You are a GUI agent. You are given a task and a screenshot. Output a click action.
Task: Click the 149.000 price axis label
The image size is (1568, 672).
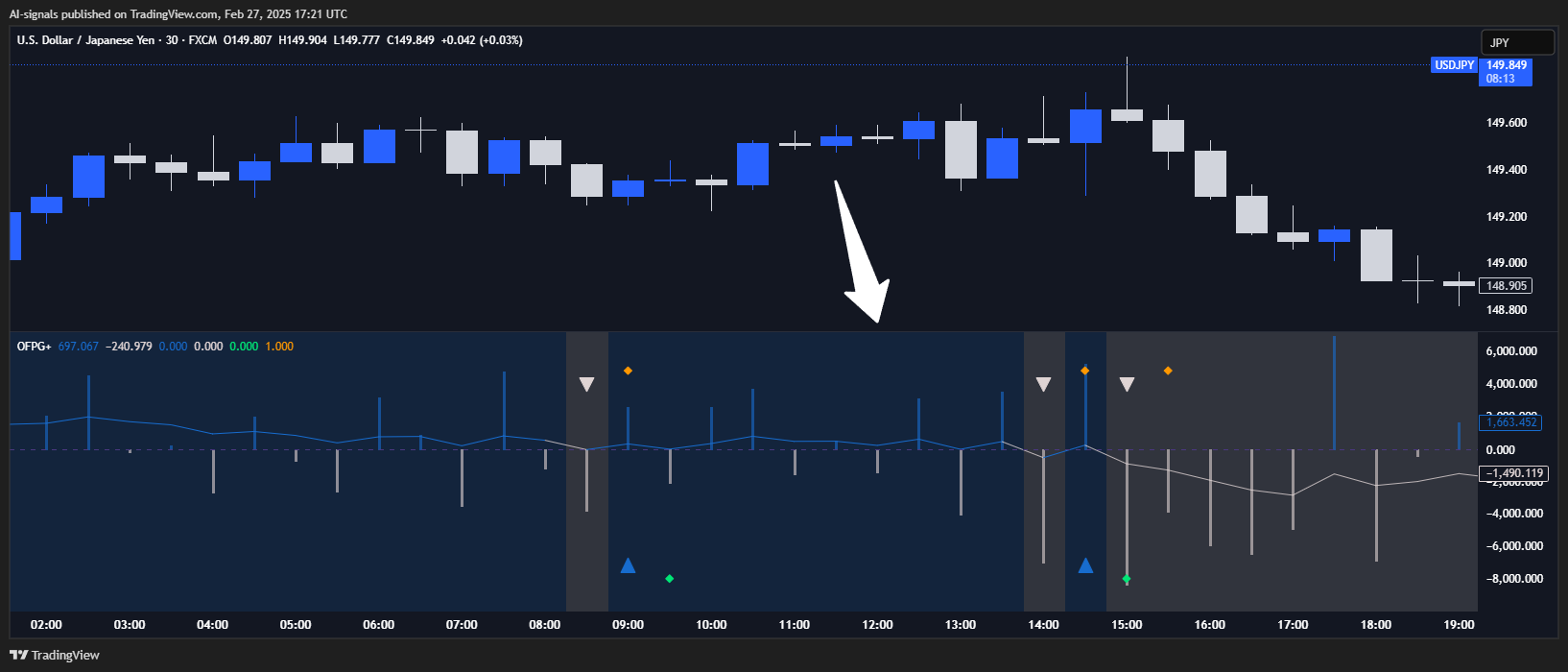1507,263
